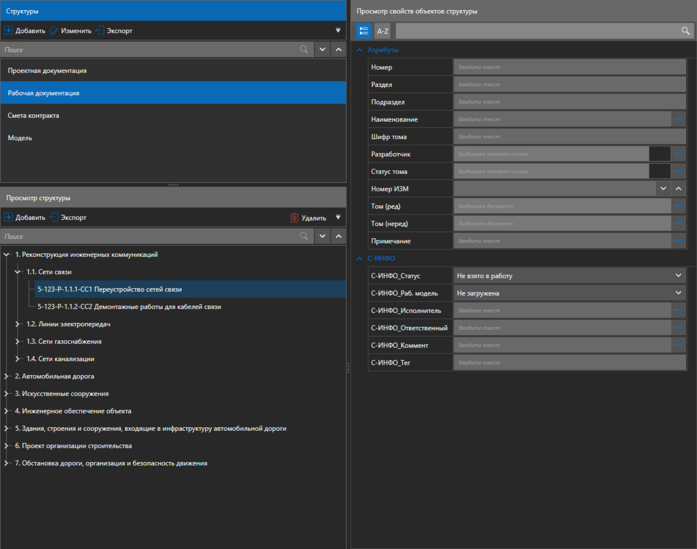697x549 pixels.
Task: Open the ellipsis button for Наименование field
Action: click(x=679, y=120)
